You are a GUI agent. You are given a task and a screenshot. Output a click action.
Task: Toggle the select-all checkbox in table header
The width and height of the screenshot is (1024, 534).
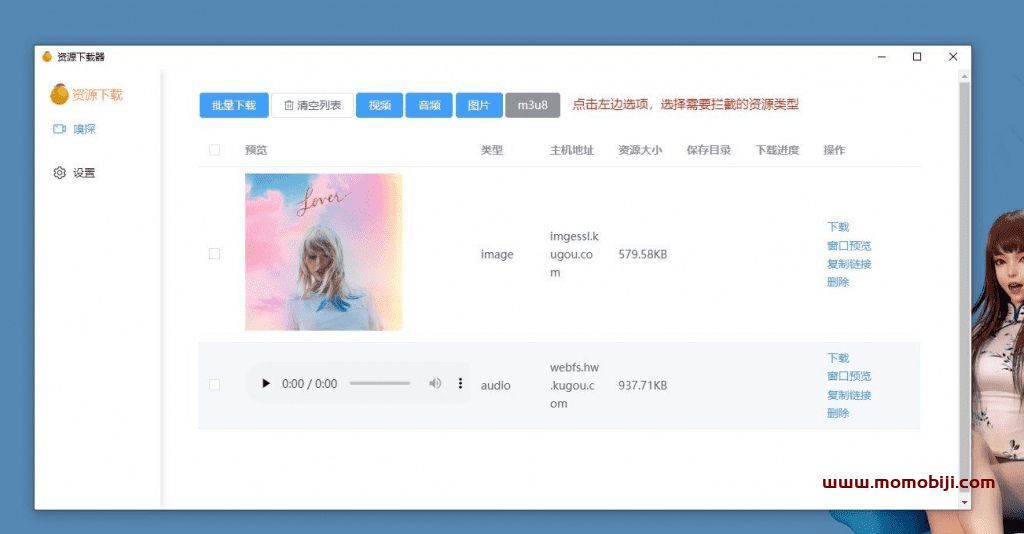(x=214, y=150)
